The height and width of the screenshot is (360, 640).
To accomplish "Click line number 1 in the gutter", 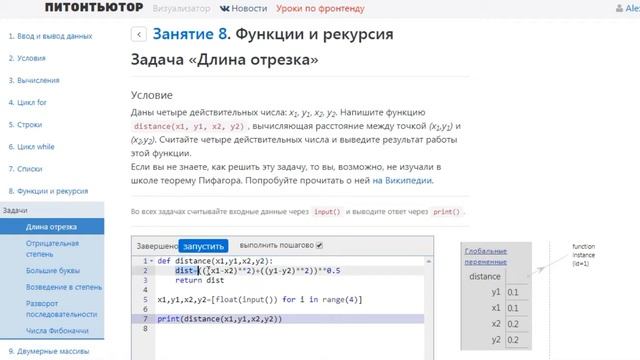I will point(145,261).
